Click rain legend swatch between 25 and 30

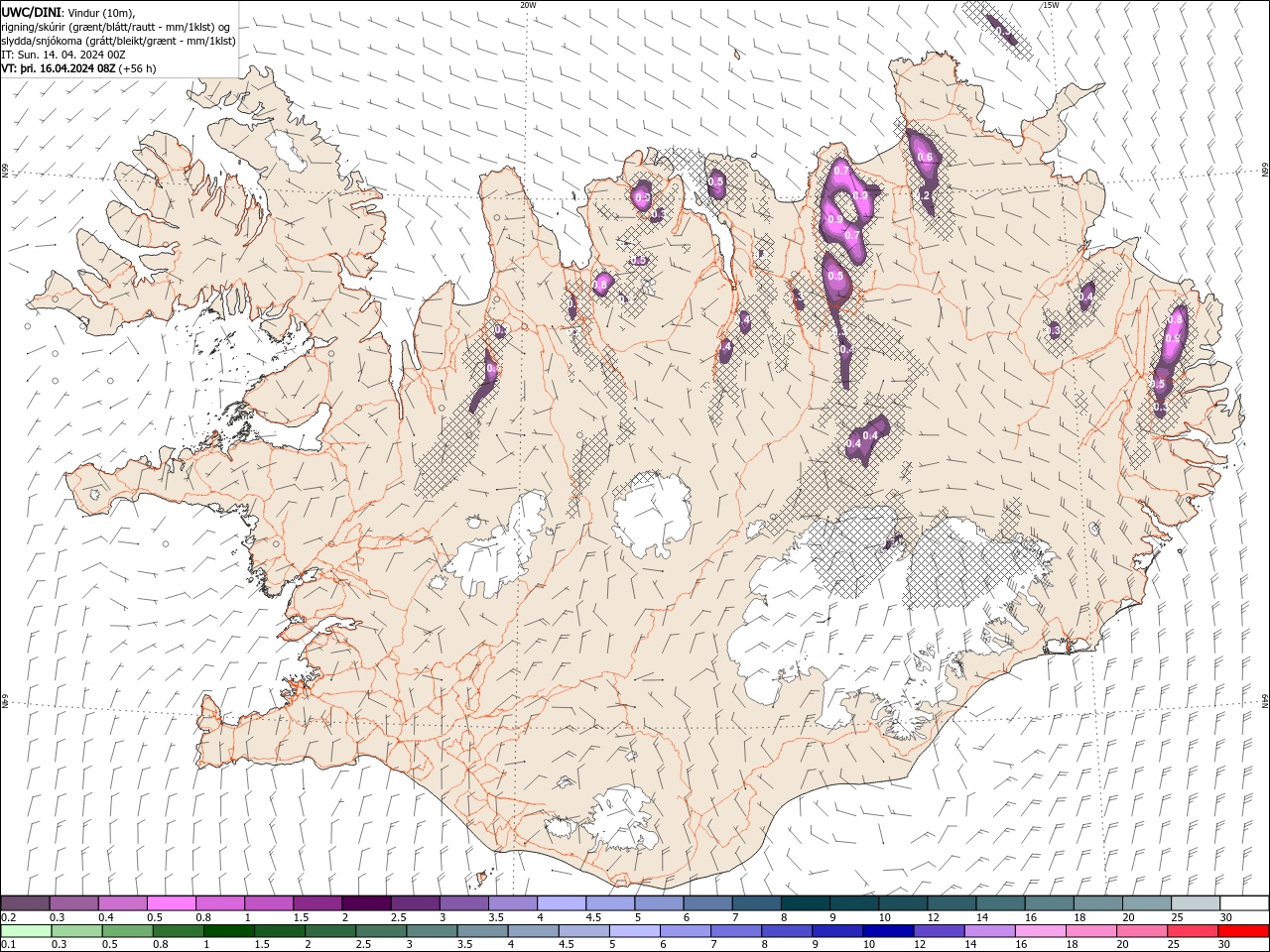(x=1192, y=931)
